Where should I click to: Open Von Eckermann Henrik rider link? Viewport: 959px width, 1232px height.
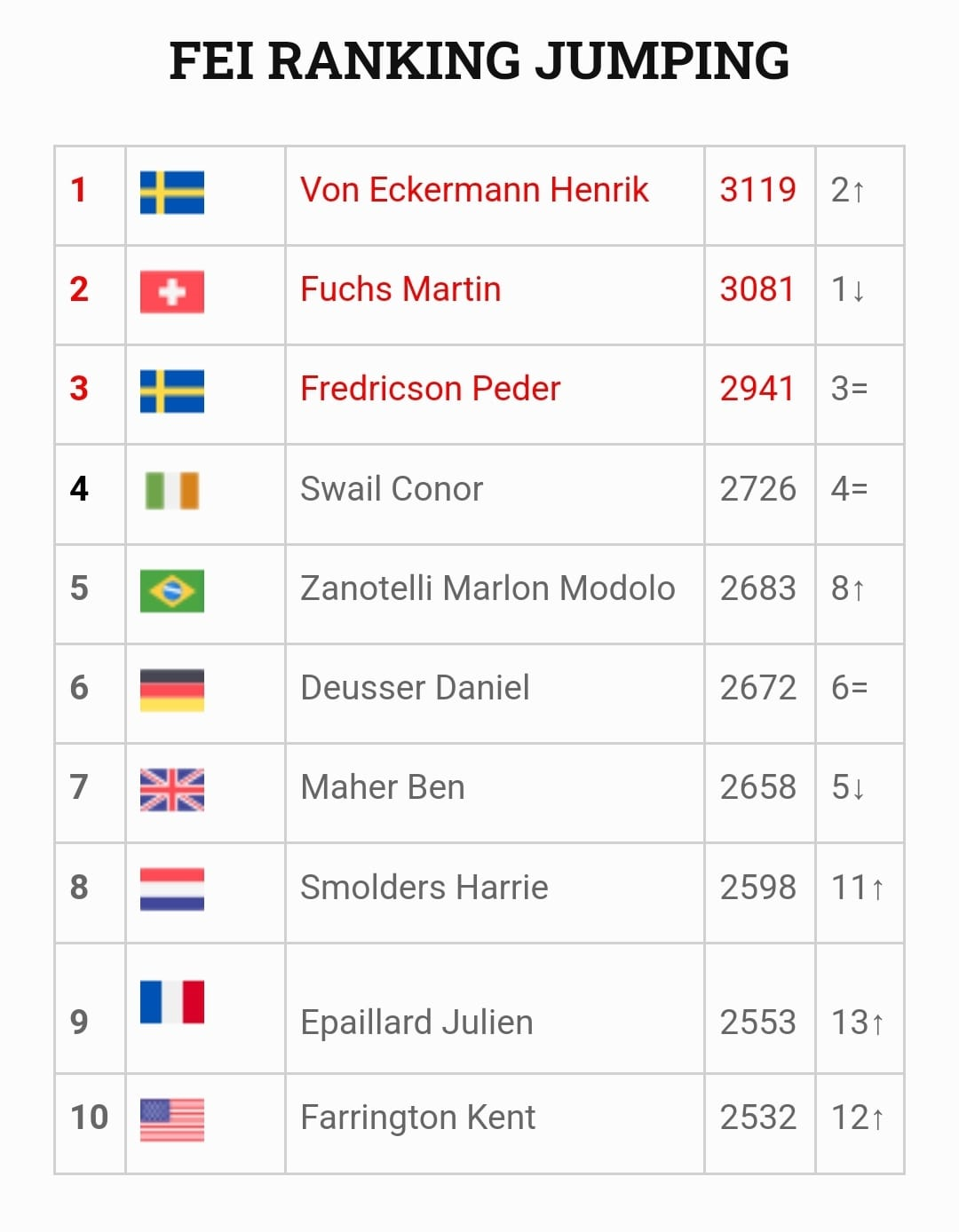tap(474, 190)
